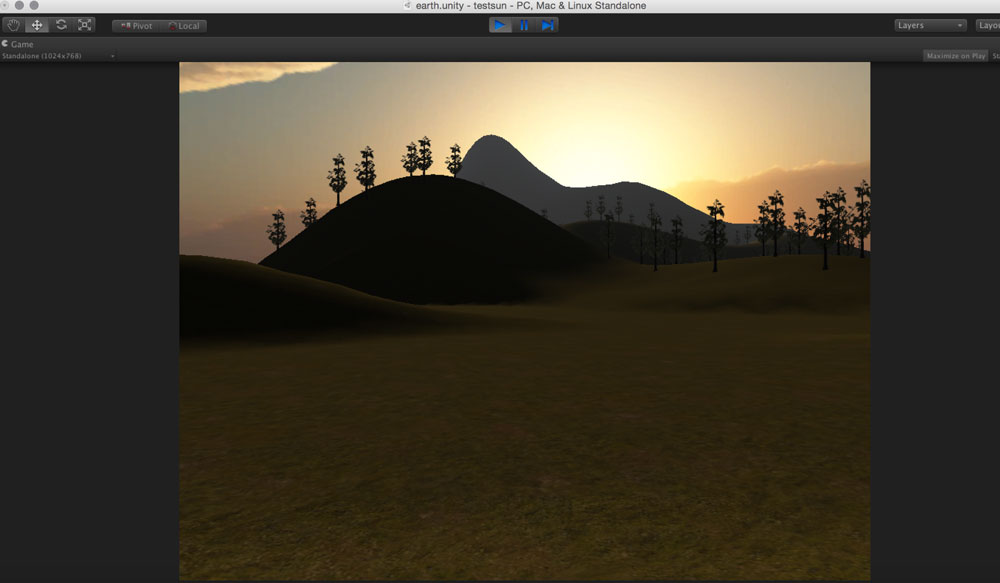Toggle Pivot handle position mode
This screenshot has width=1000, height=583.
[x=136, y=26]
